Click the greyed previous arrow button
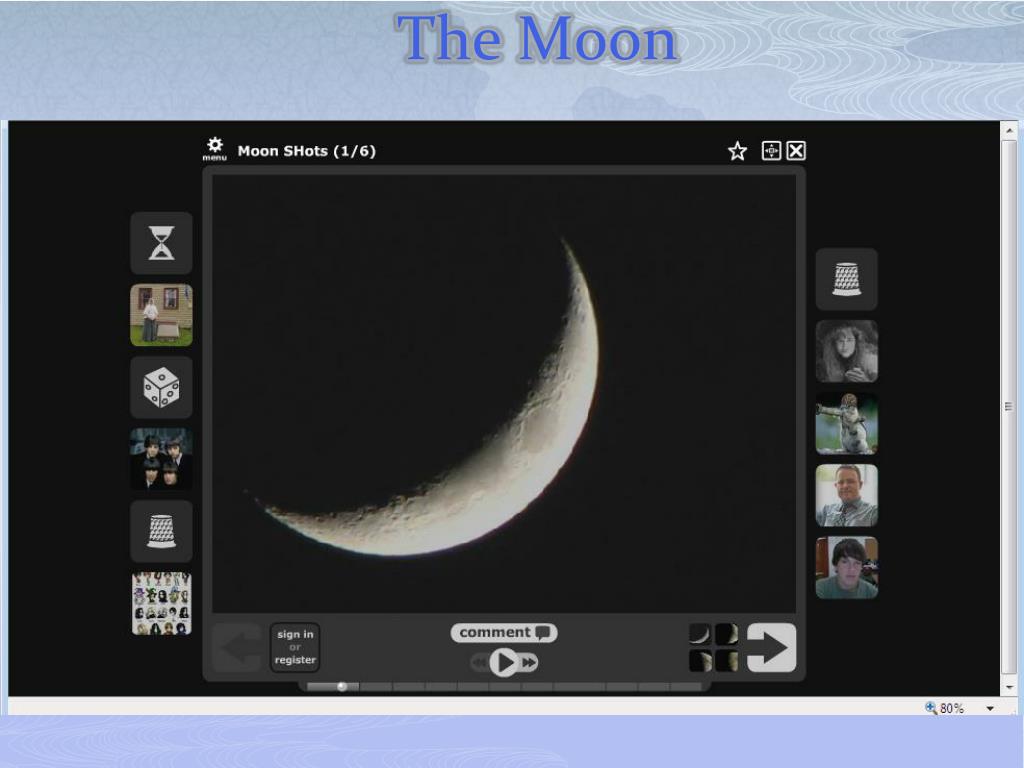 [x=237, y=647]
